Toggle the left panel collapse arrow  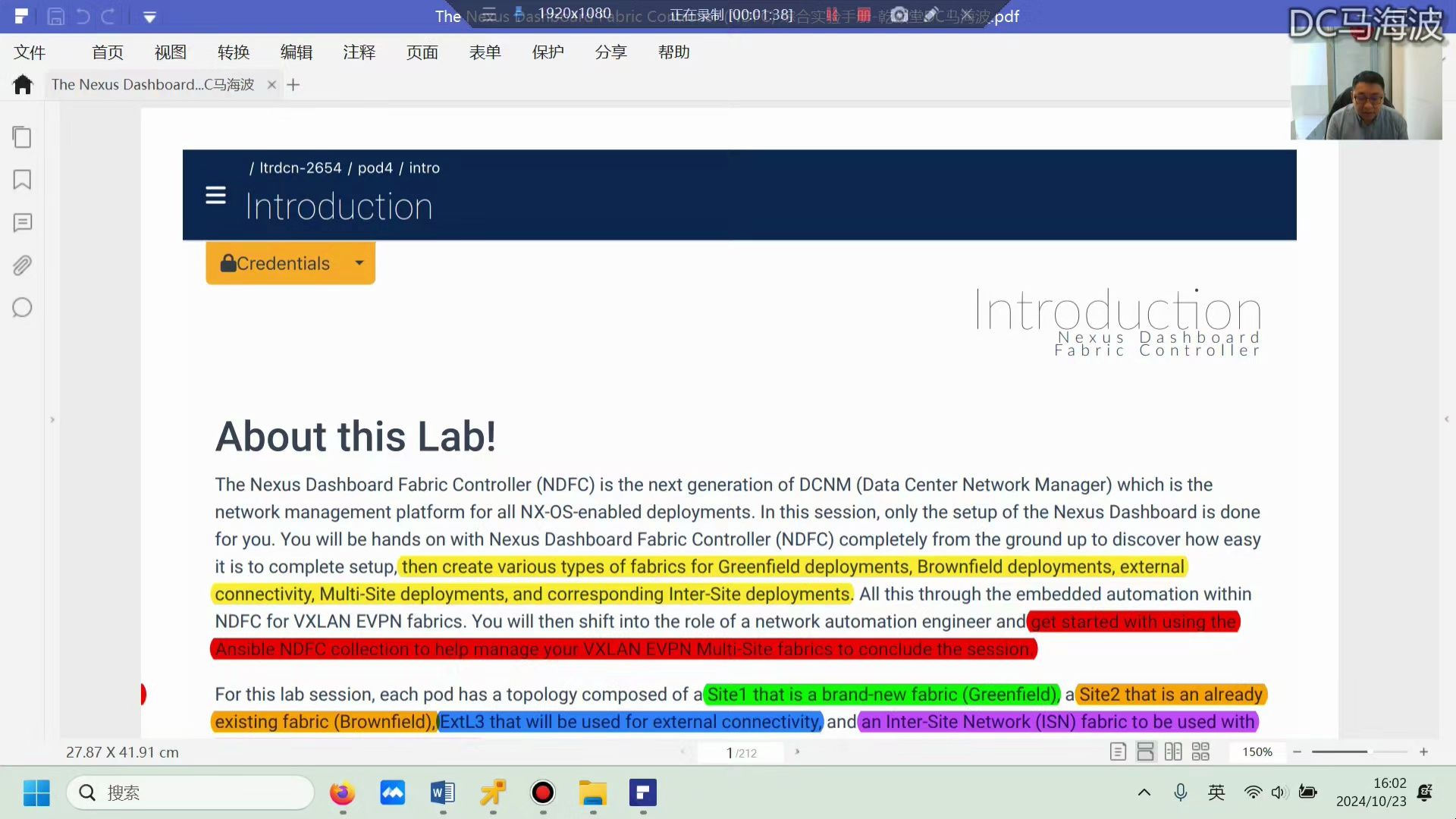coord(53,419)
